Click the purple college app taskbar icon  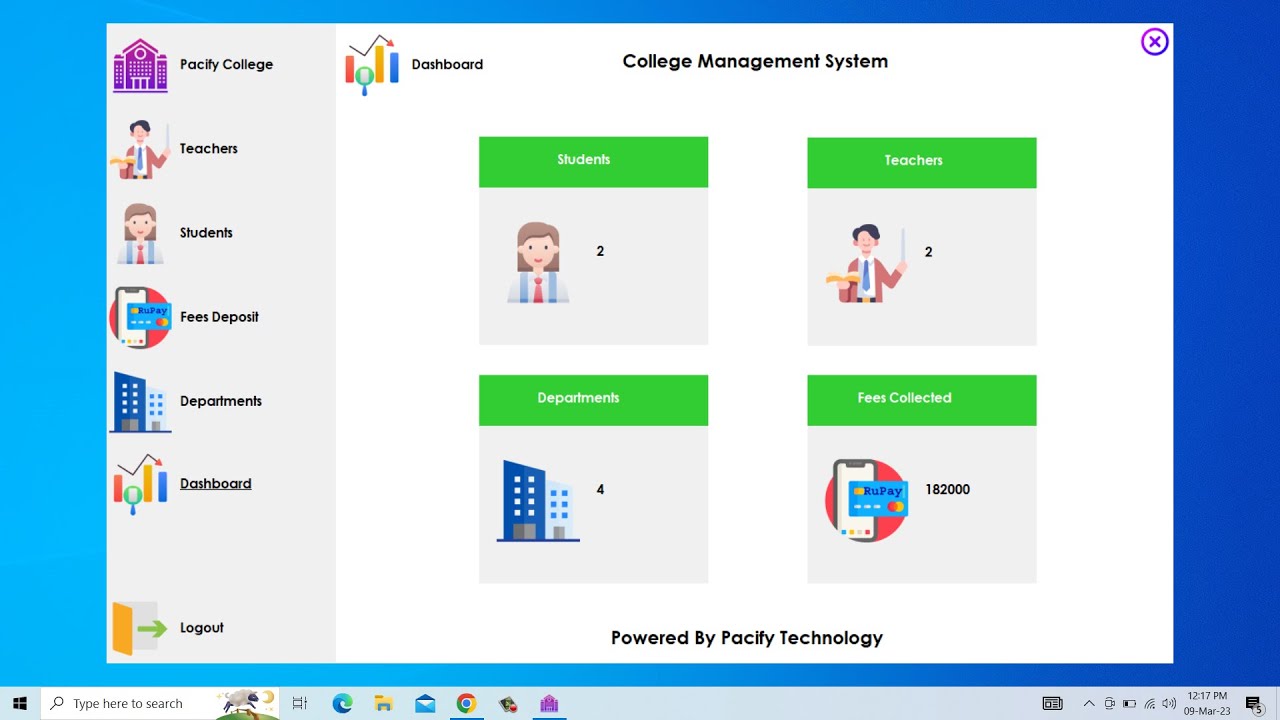549,703
